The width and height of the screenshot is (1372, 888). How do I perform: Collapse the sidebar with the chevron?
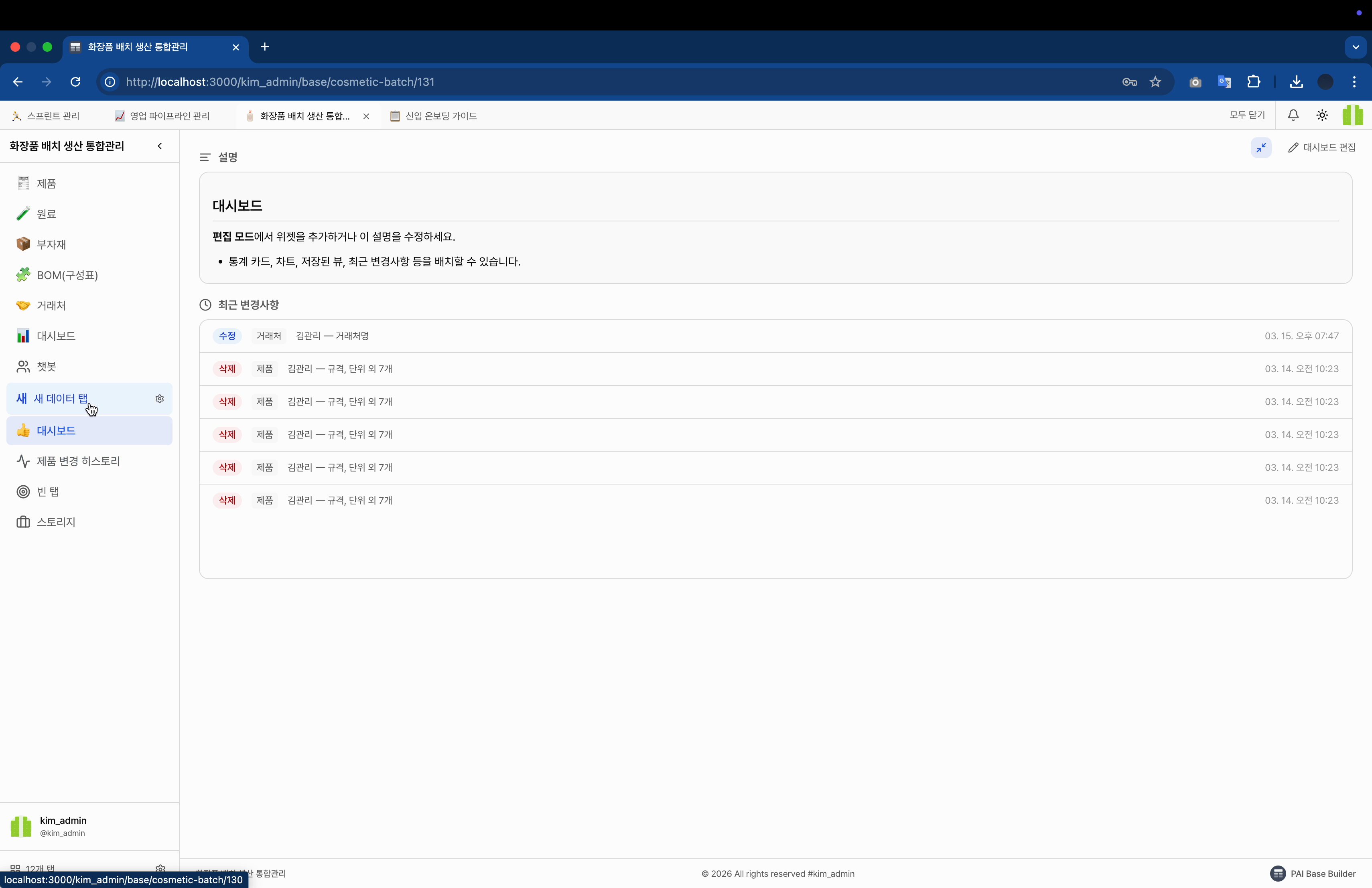pyautogui.click(x=160, y=146)
